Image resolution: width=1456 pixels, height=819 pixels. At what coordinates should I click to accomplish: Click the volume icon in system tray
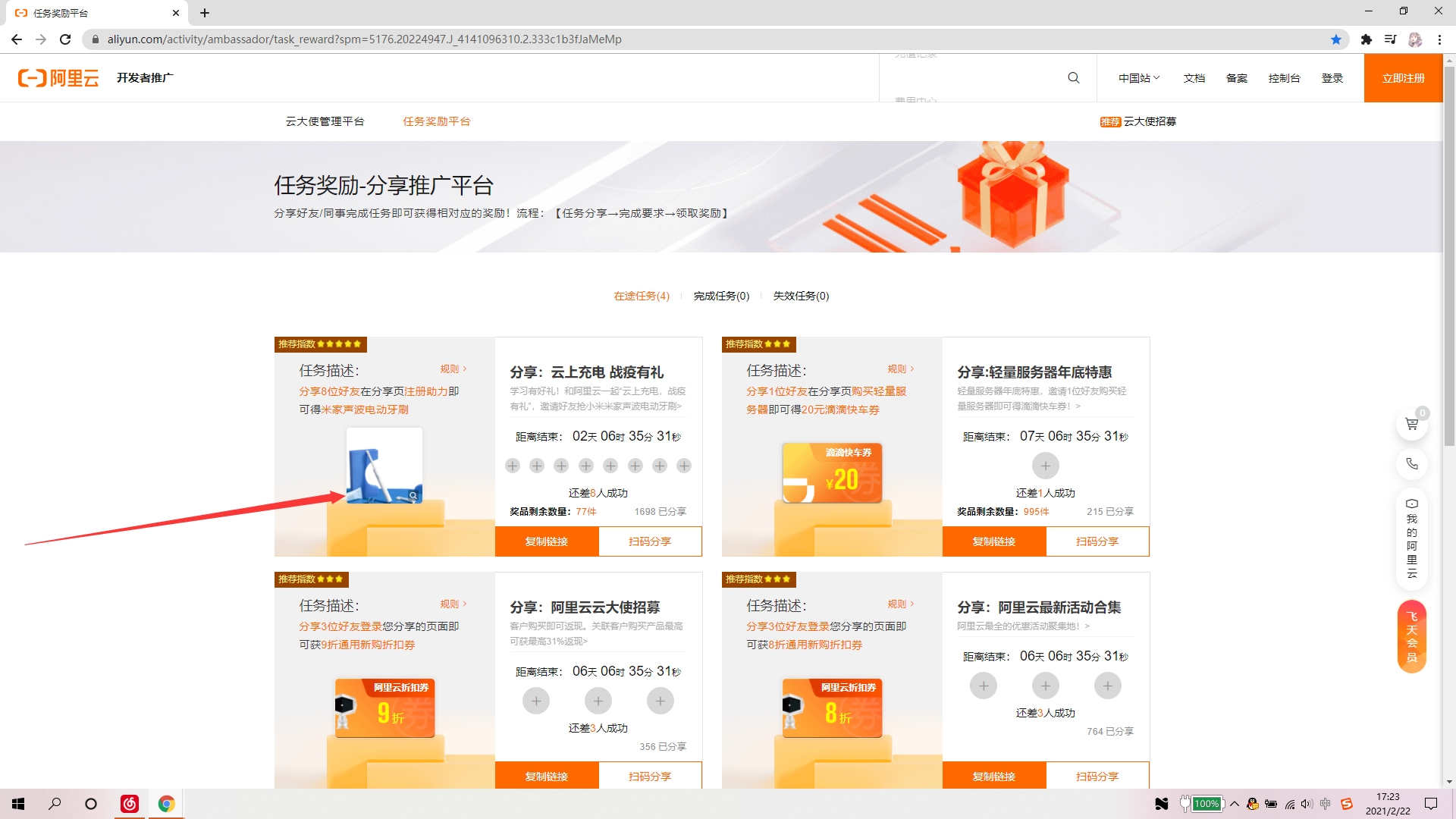[1306, 804]
